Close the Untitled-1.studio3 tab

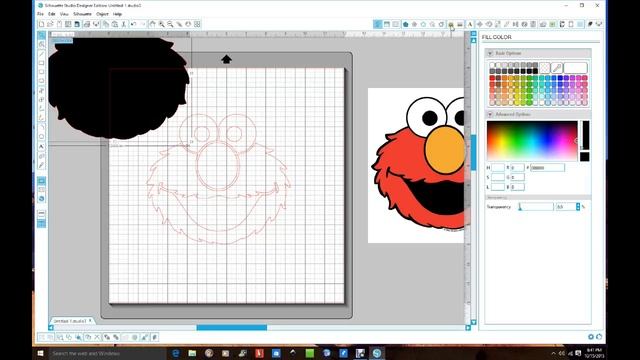(x=91, y=321)
